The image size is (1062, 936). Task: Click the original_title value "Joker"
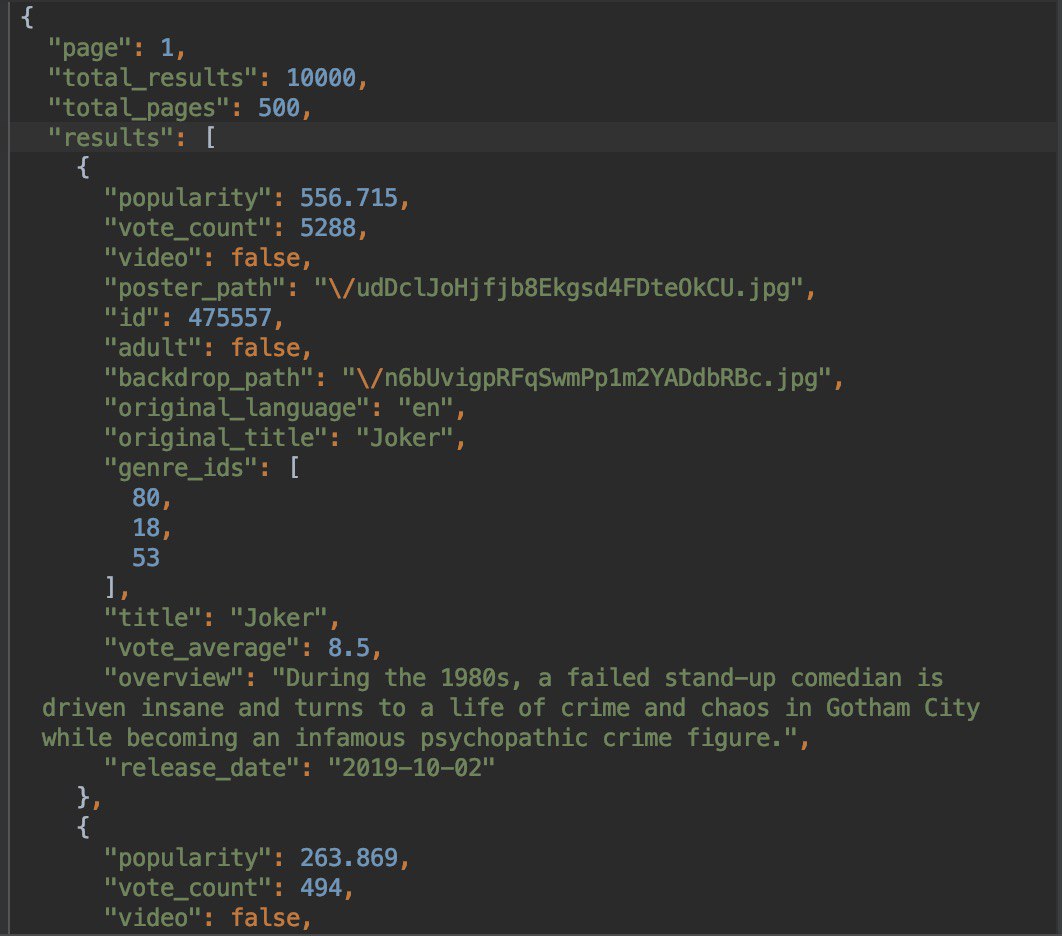tap(404, 438)
